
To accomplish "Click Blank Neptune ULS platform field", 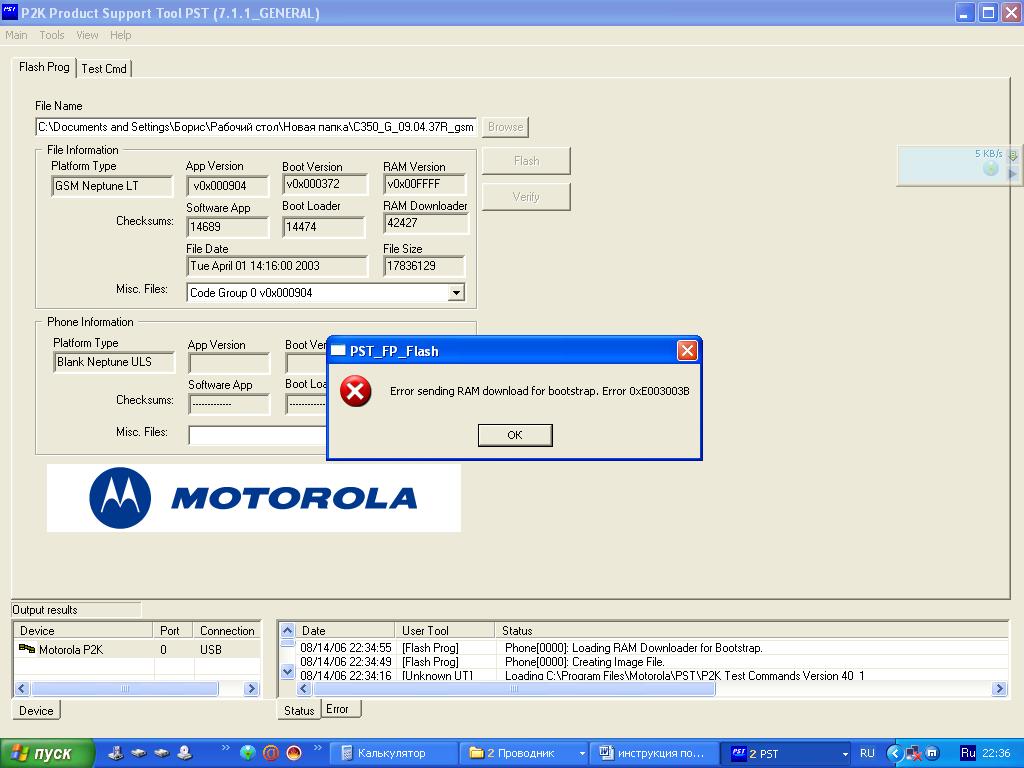I will pos(114,362).
